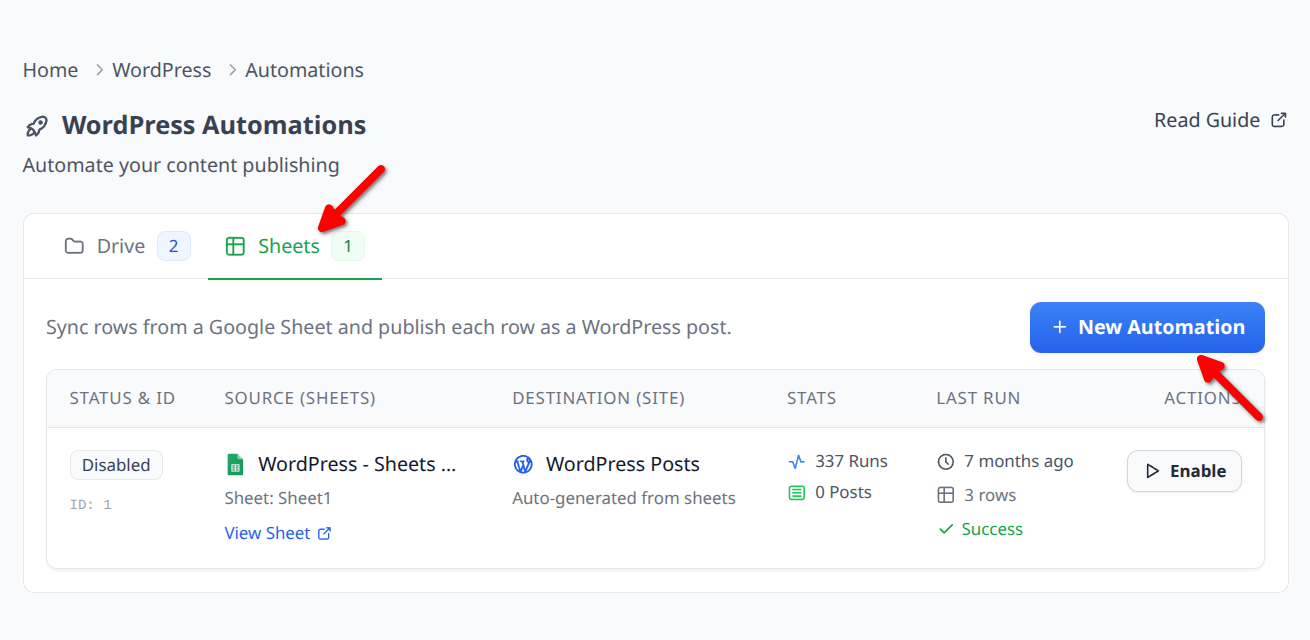Click the green posts list icon
This screenshot has height=640, width=1310.
click(x=797, y=493)
